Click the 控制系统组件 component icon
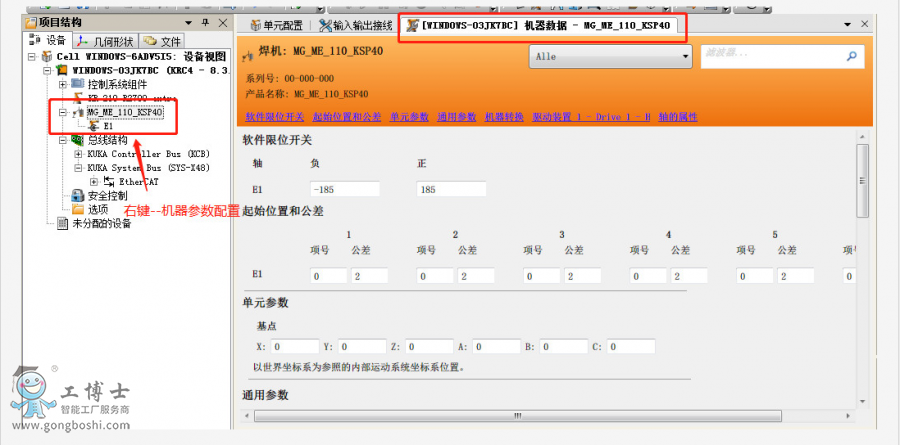 tap(78, 84)
